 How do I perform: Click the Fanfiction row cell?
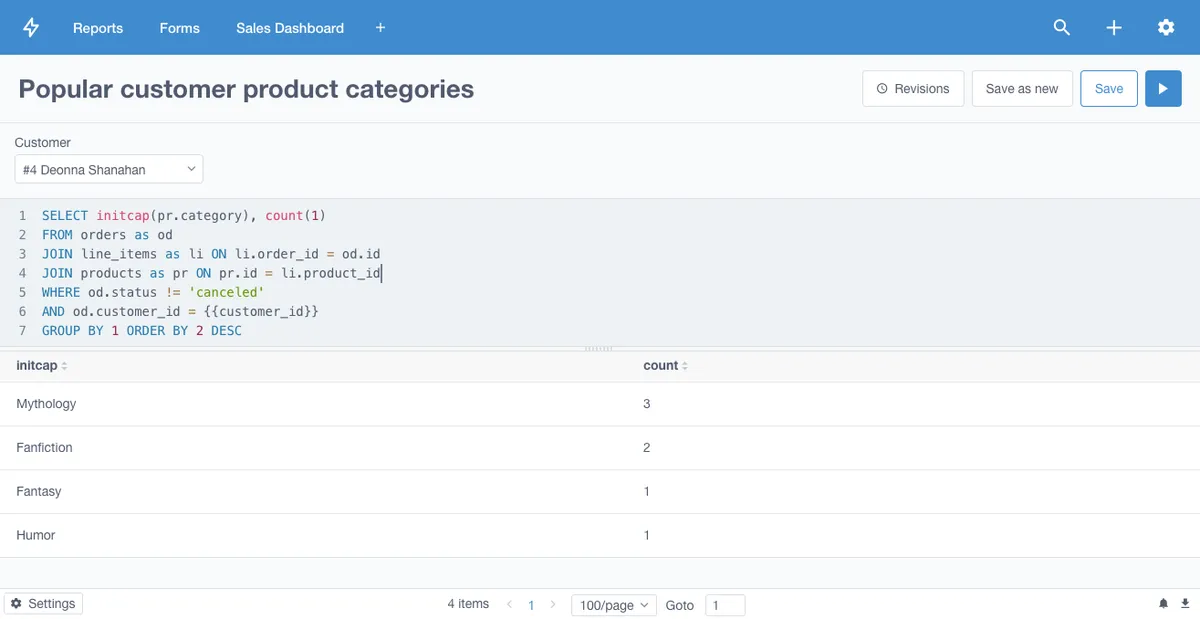(44, 448)
